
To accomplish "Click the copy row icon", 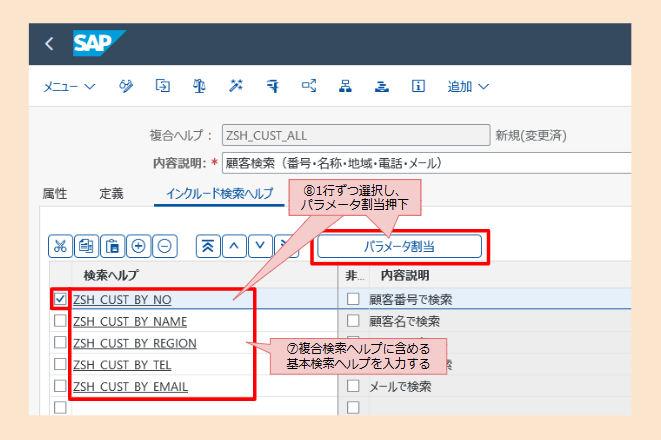I will tap(86, 245).
